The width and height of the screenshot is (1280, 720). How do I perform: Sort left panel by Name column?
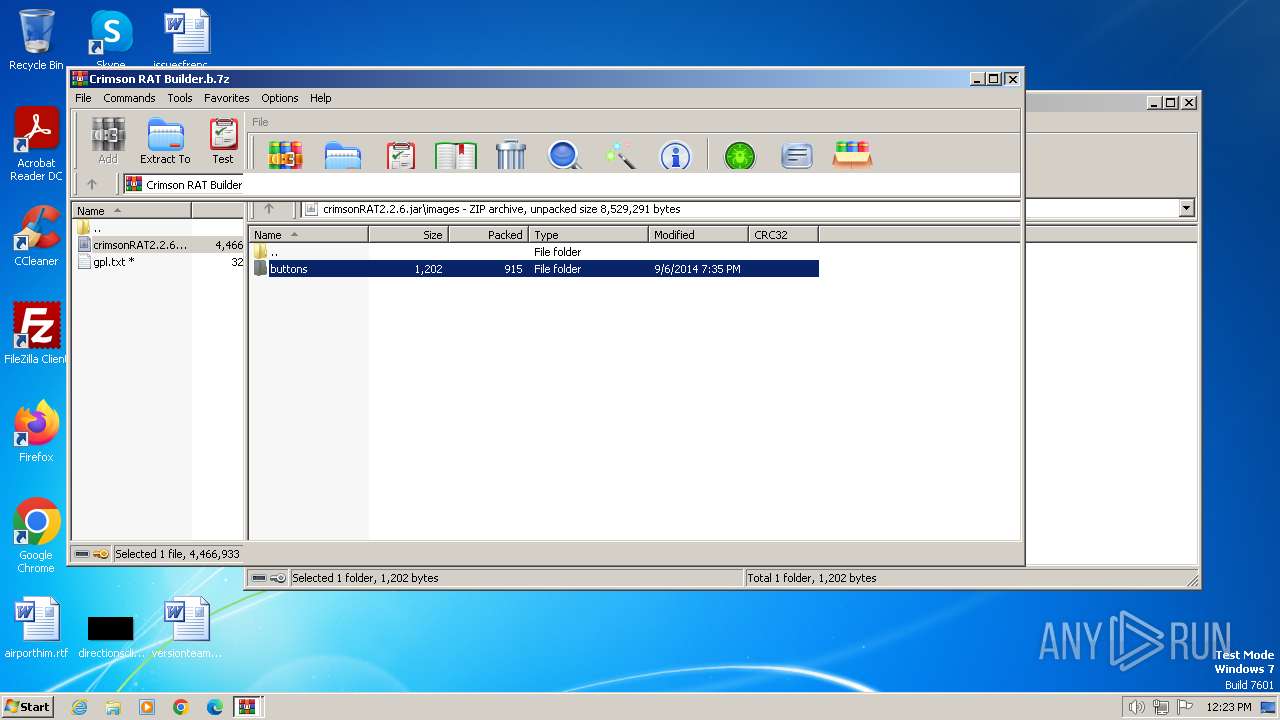131,210
